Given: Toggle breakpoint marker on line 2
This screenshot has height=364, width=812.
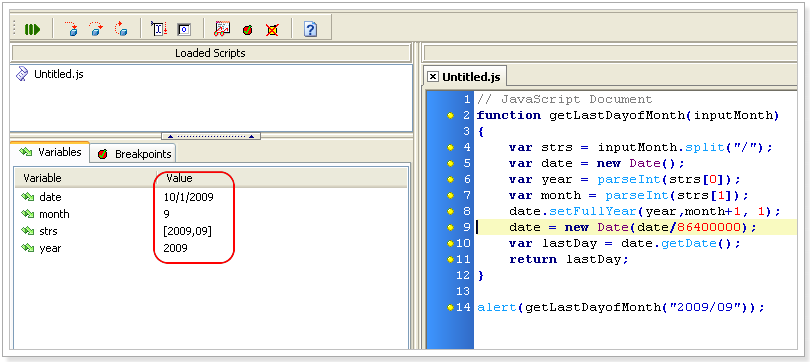Looking at the screenshot, I should [x=451, y=115].
